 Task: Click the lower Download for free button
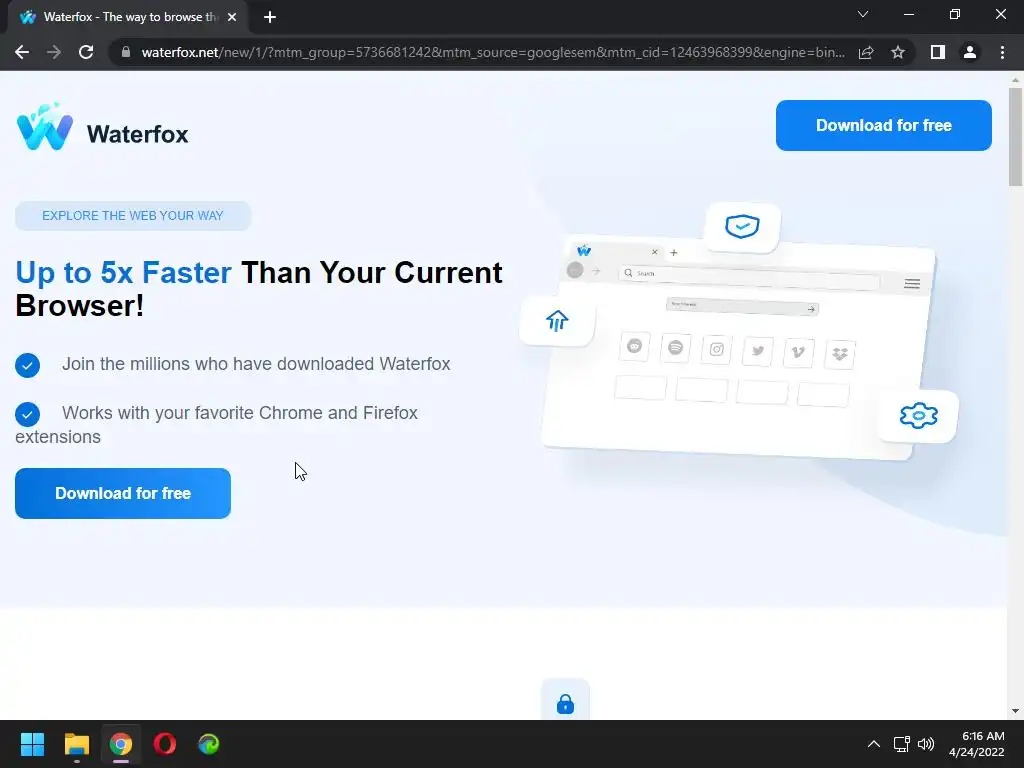tap(123, 494)
